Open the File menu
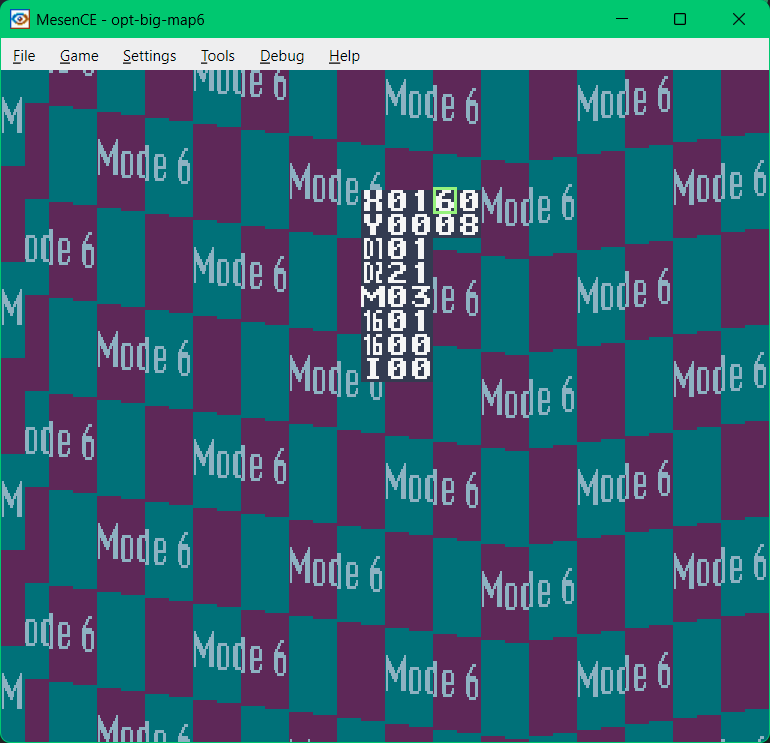Screen dimensions: 770x743 [x=24, y=56]
